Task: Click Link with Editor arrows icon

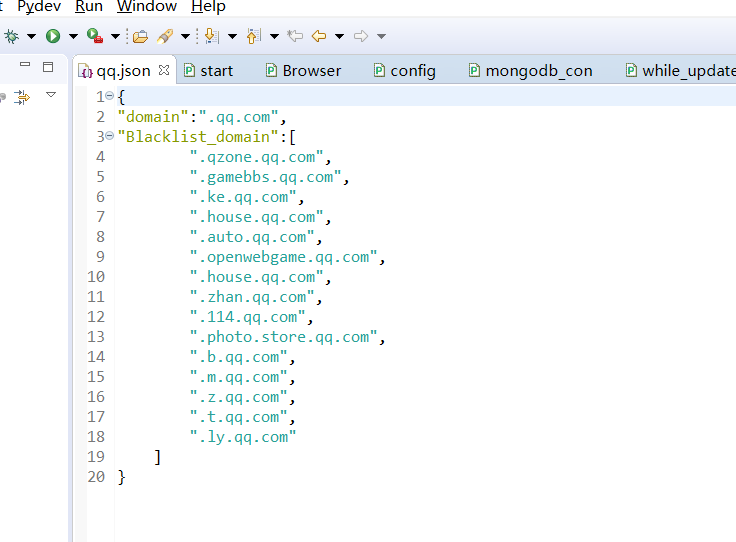Action: 22,97
